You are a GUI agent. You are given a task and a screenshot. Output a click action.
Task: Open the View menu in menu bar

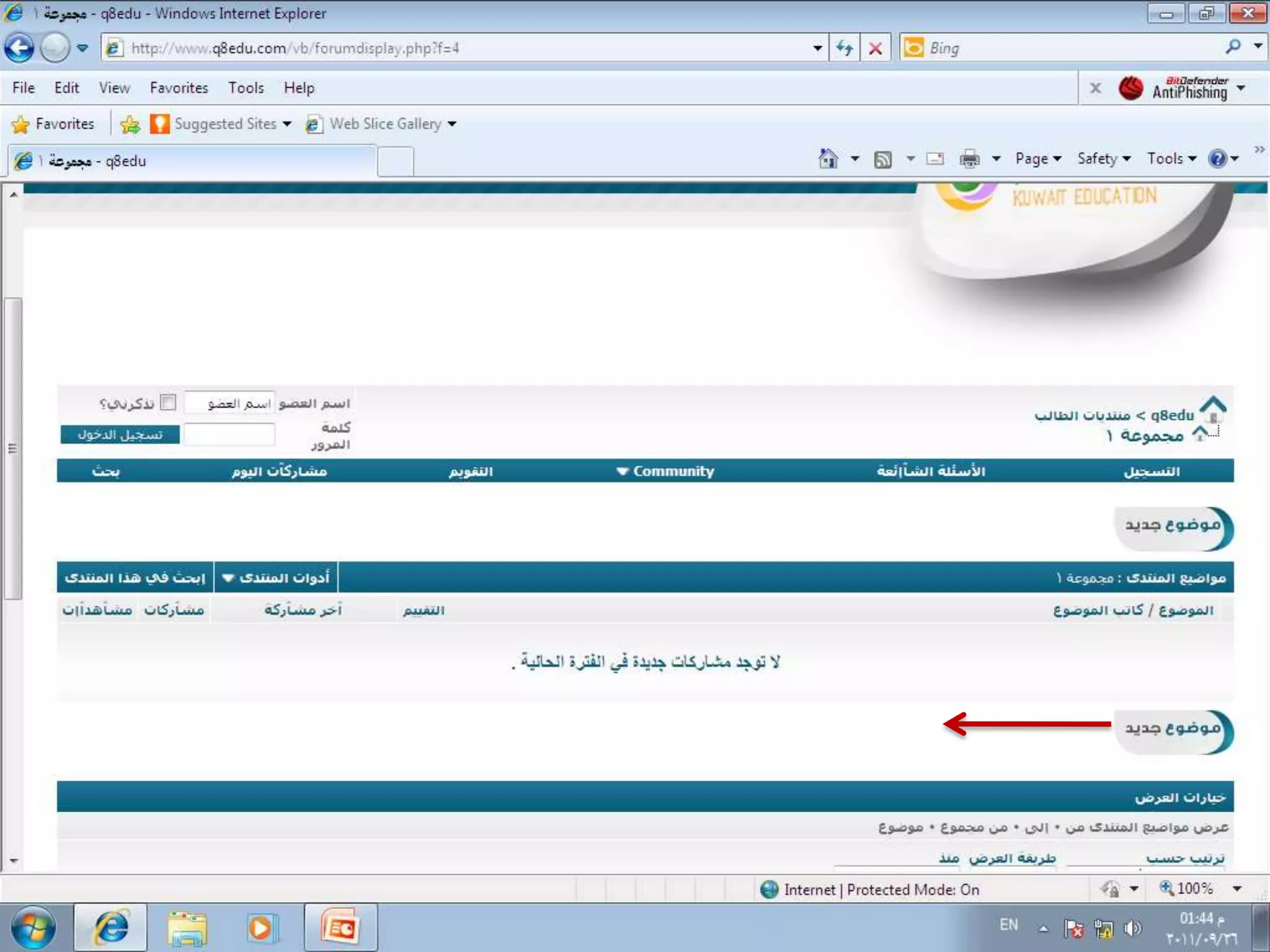pos(114,88)
